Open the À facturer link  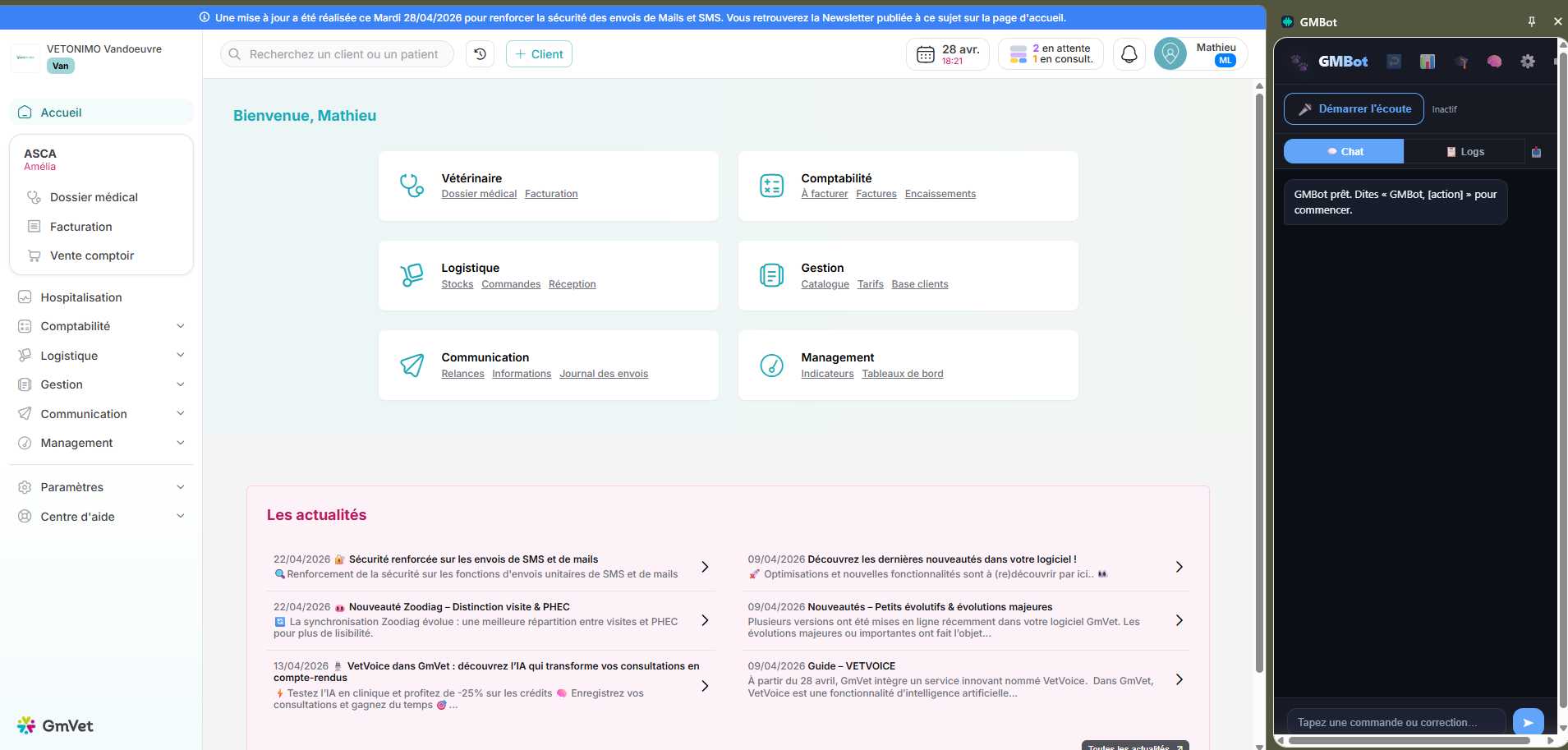825,194
